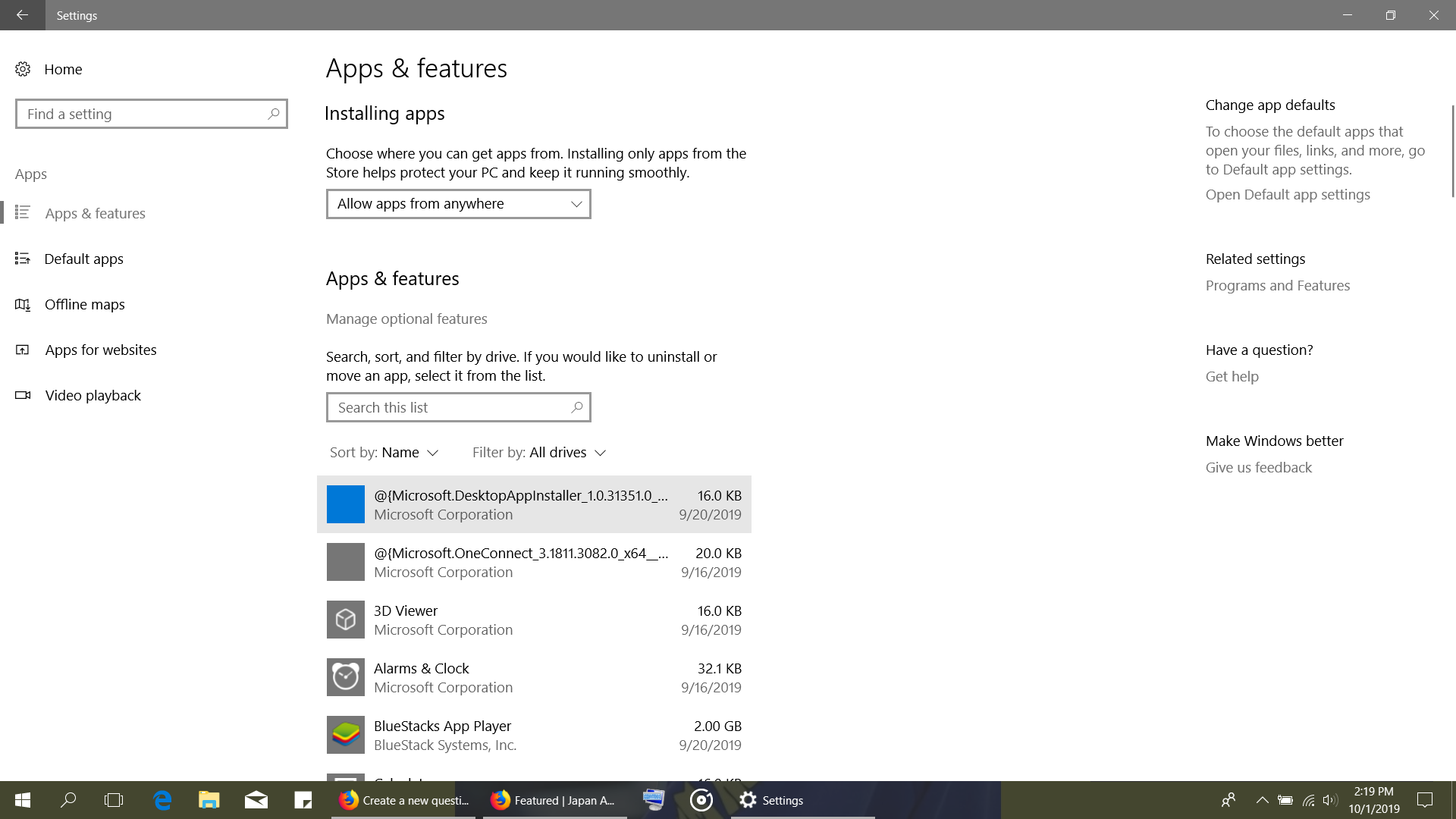The image size is (1456, 819).
Task: Click Manage optional features link
Action: point(406,318)
